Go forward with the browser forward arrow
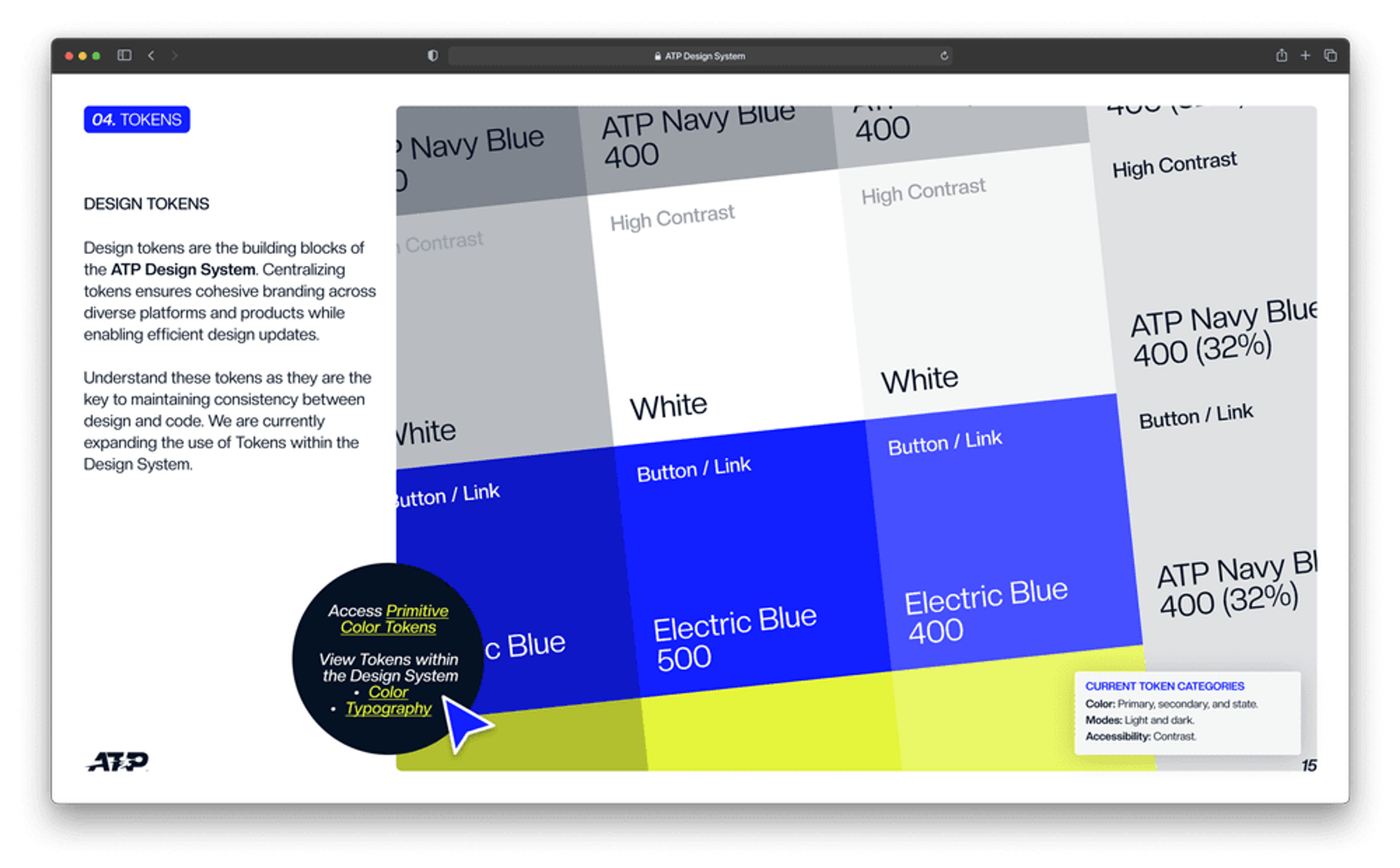 tap(175, 55)
